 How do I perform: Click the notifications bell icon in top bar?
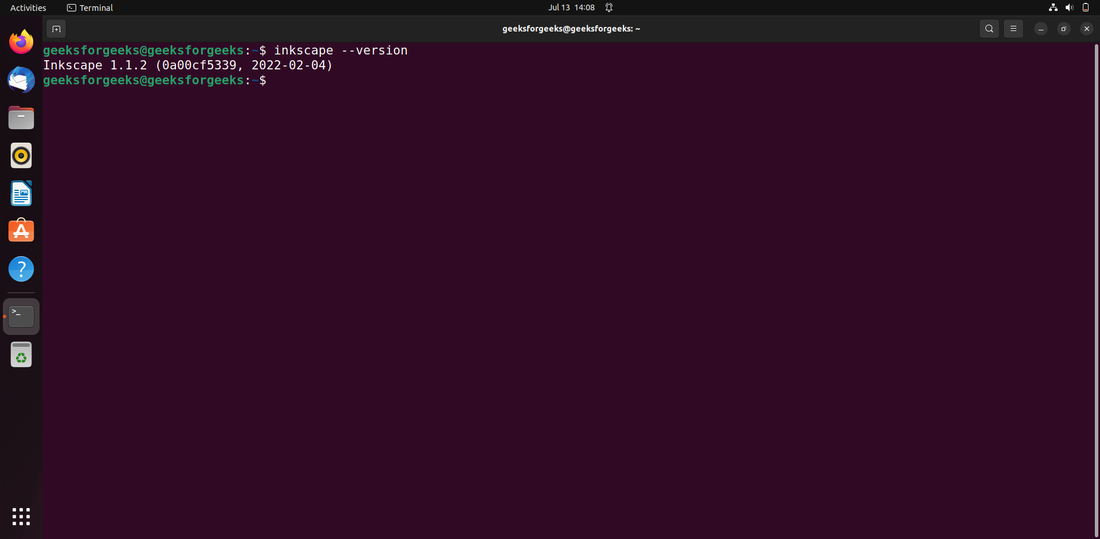(x=609, y=8)
